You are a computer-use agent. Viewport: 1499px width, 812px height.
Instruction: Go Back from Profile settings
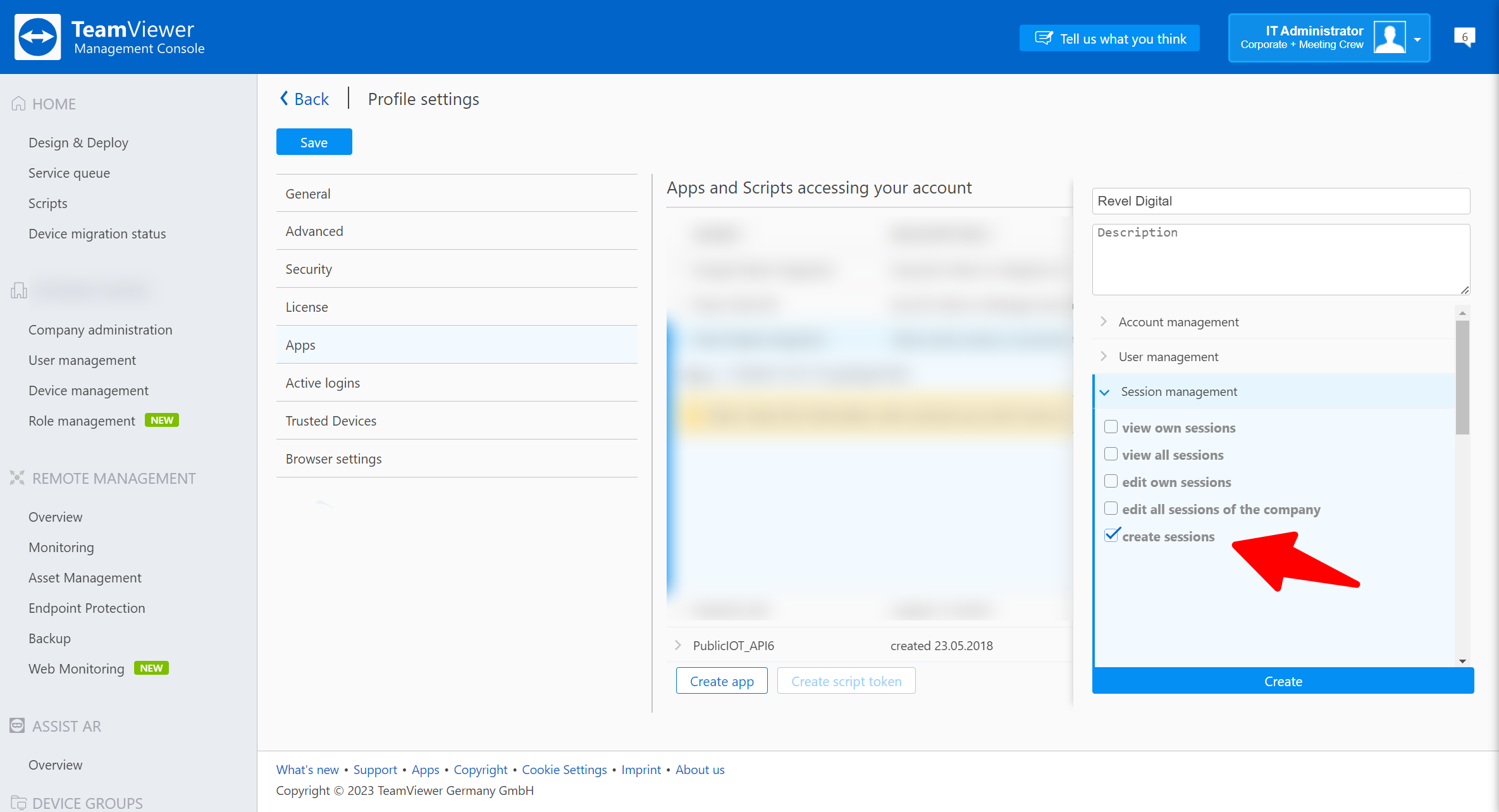(x=304, y=99)
